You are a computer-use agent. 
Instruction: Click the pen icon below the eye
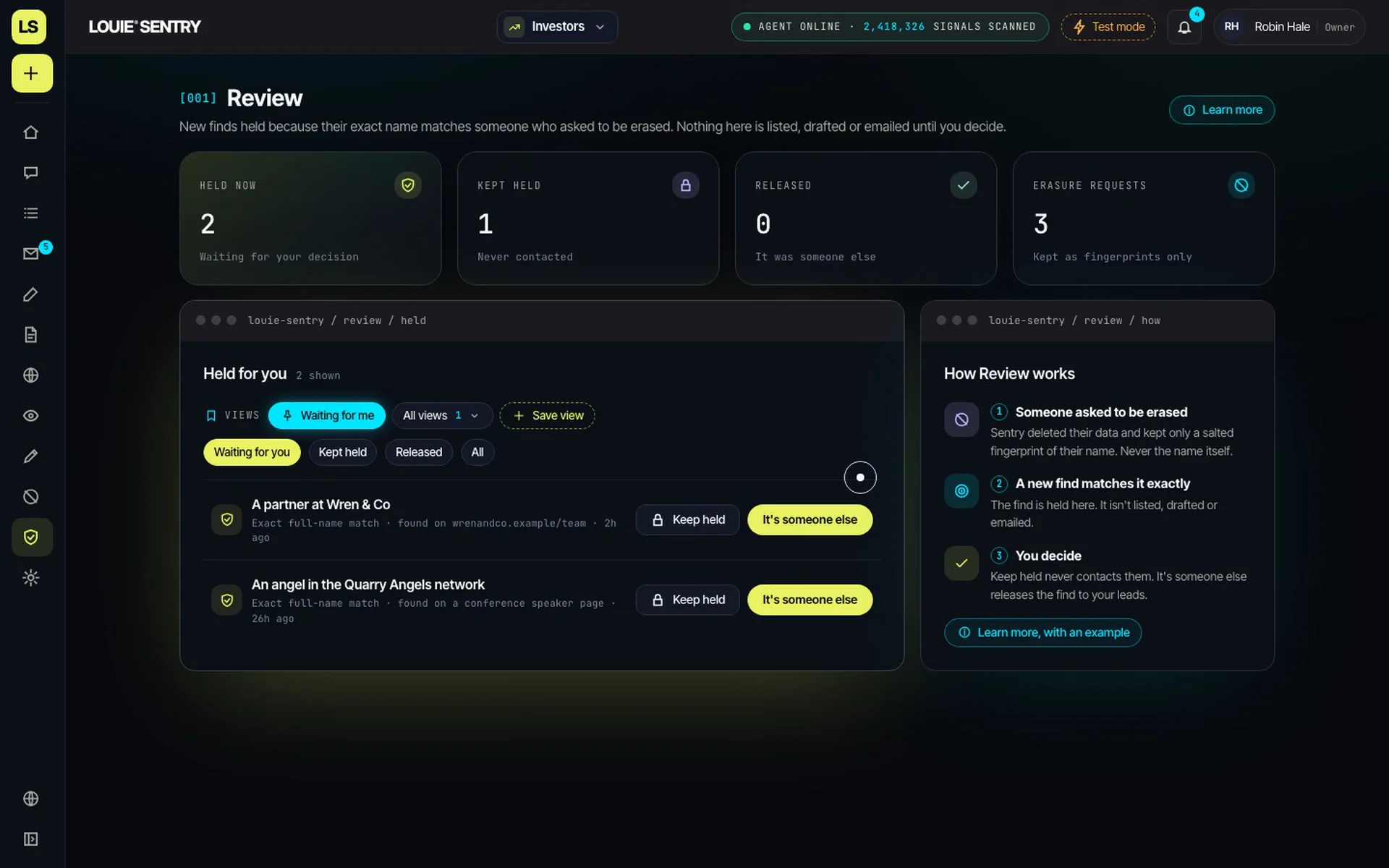30,456
